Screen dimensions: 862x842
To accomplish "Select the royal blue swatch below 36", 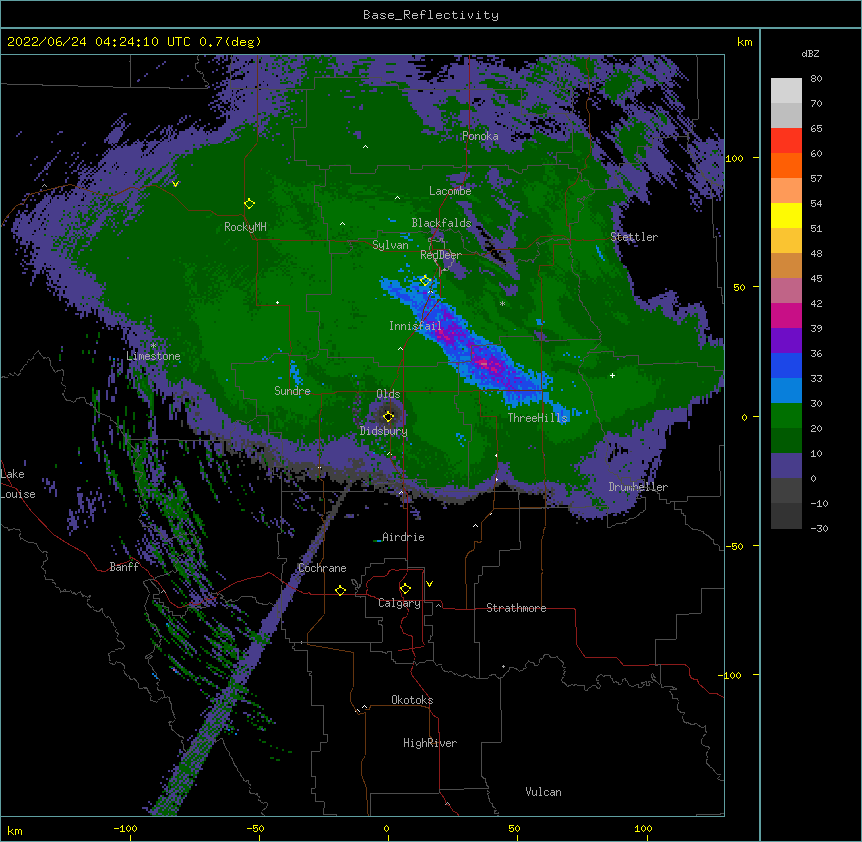I will click(x=786, y=365).
